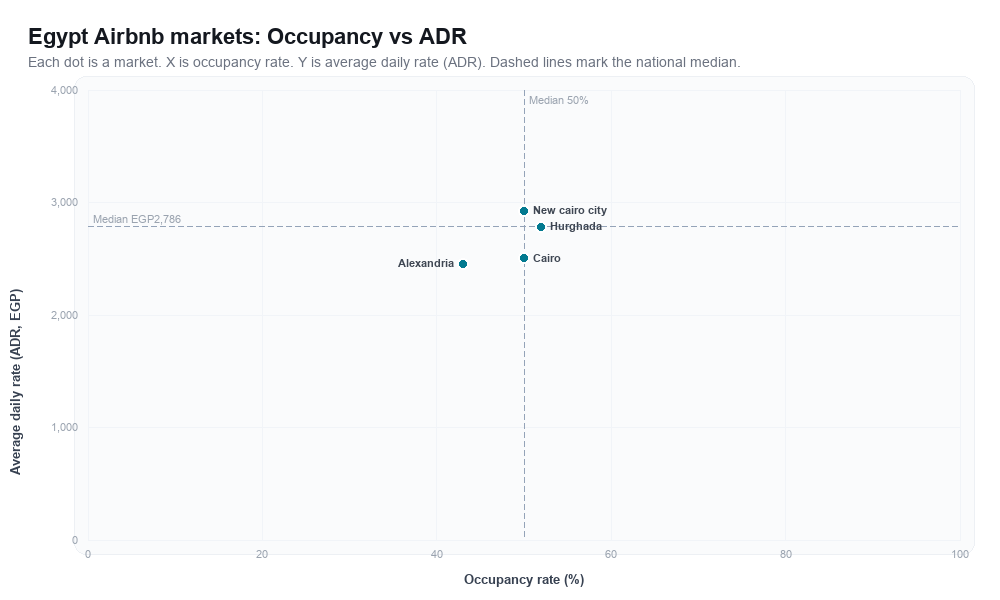The image size is (1000, 600).
Task: Click the 3,000 y-axis tick label
Action: point(64,203)
